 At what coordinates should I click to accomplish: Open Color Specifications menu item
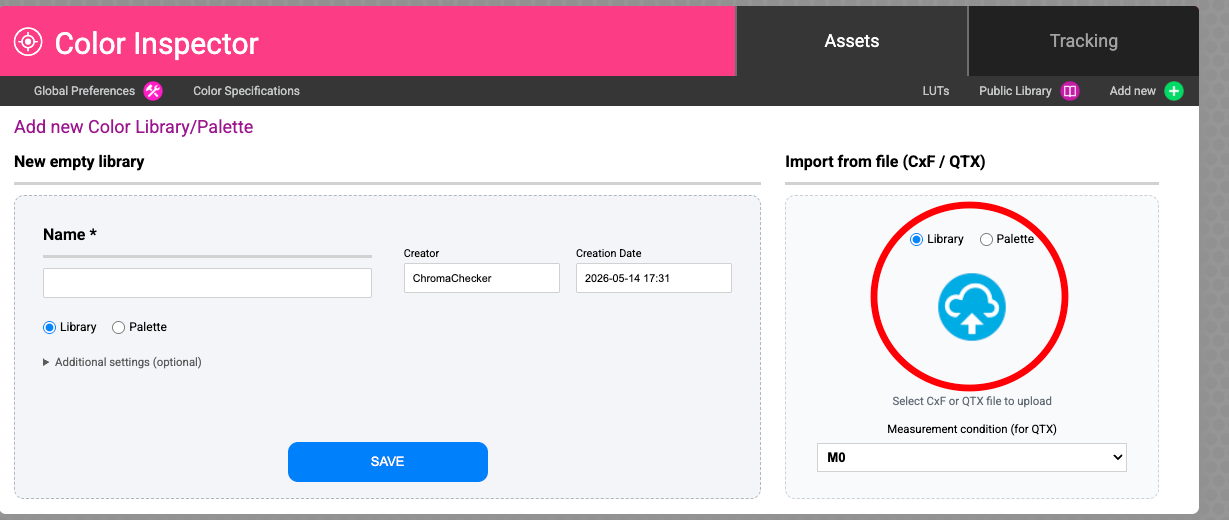[246, 91]
